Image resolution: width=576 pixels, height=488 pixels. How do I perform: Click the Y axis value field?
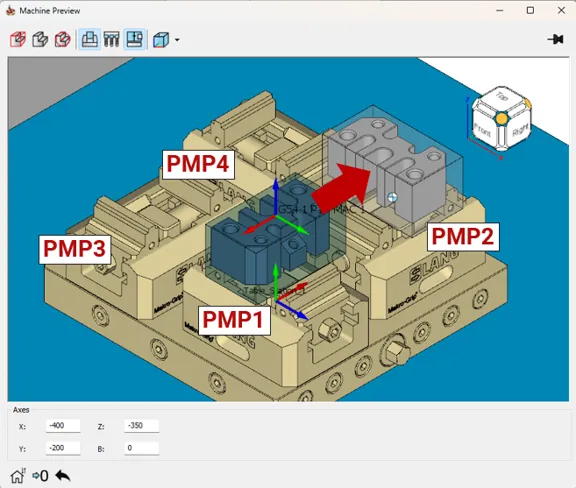pos(63,448)
